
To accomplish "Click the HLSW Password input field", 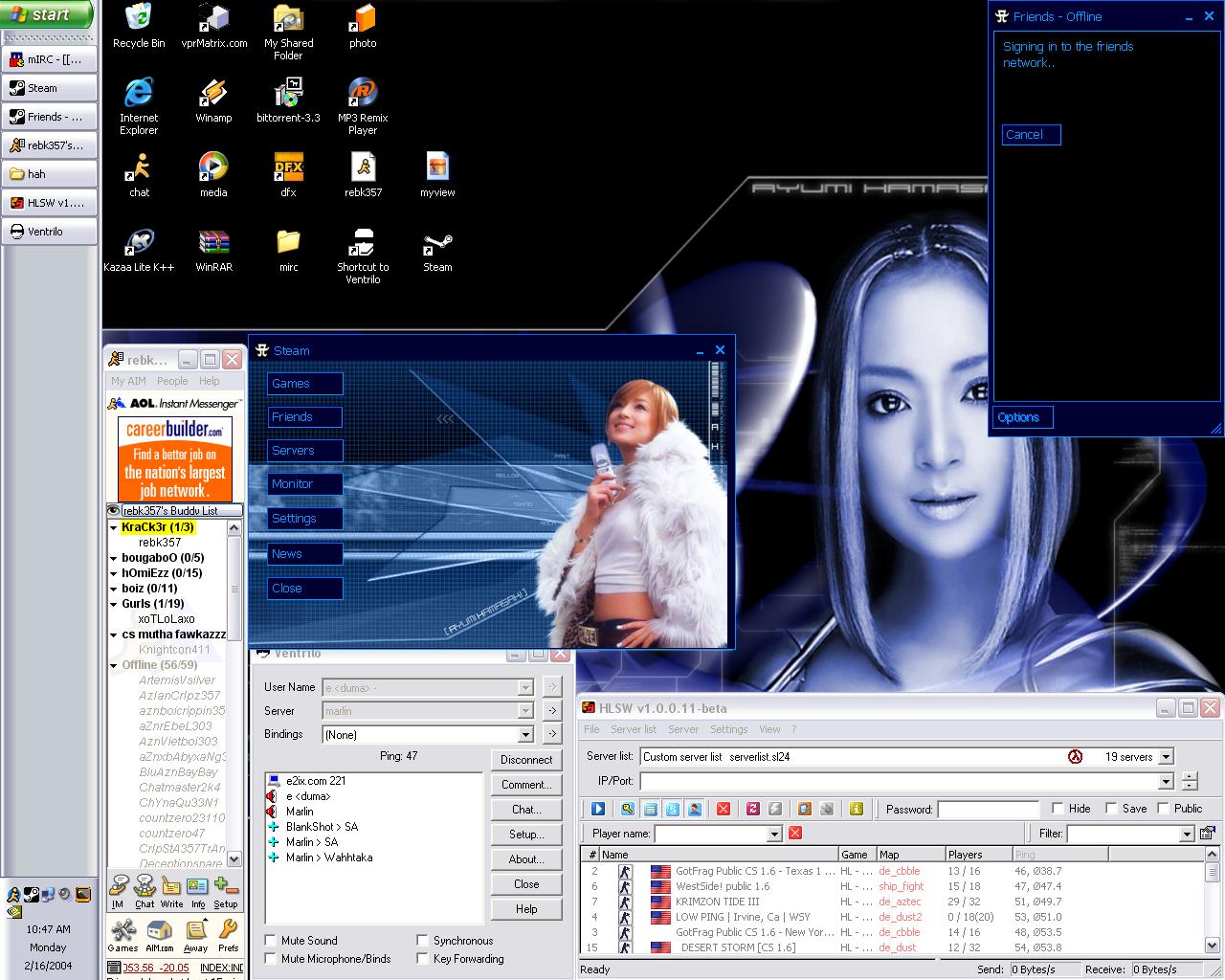I will [x=988, y=809].
